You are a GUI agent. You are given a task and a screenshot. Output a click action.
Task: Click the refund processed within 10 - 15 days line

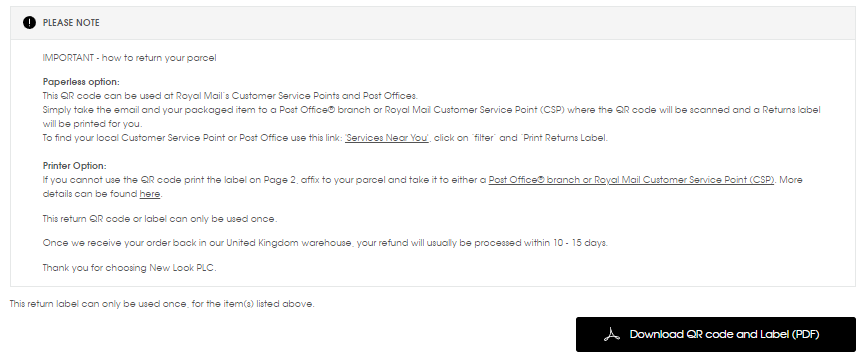click(x=325, y=242)
